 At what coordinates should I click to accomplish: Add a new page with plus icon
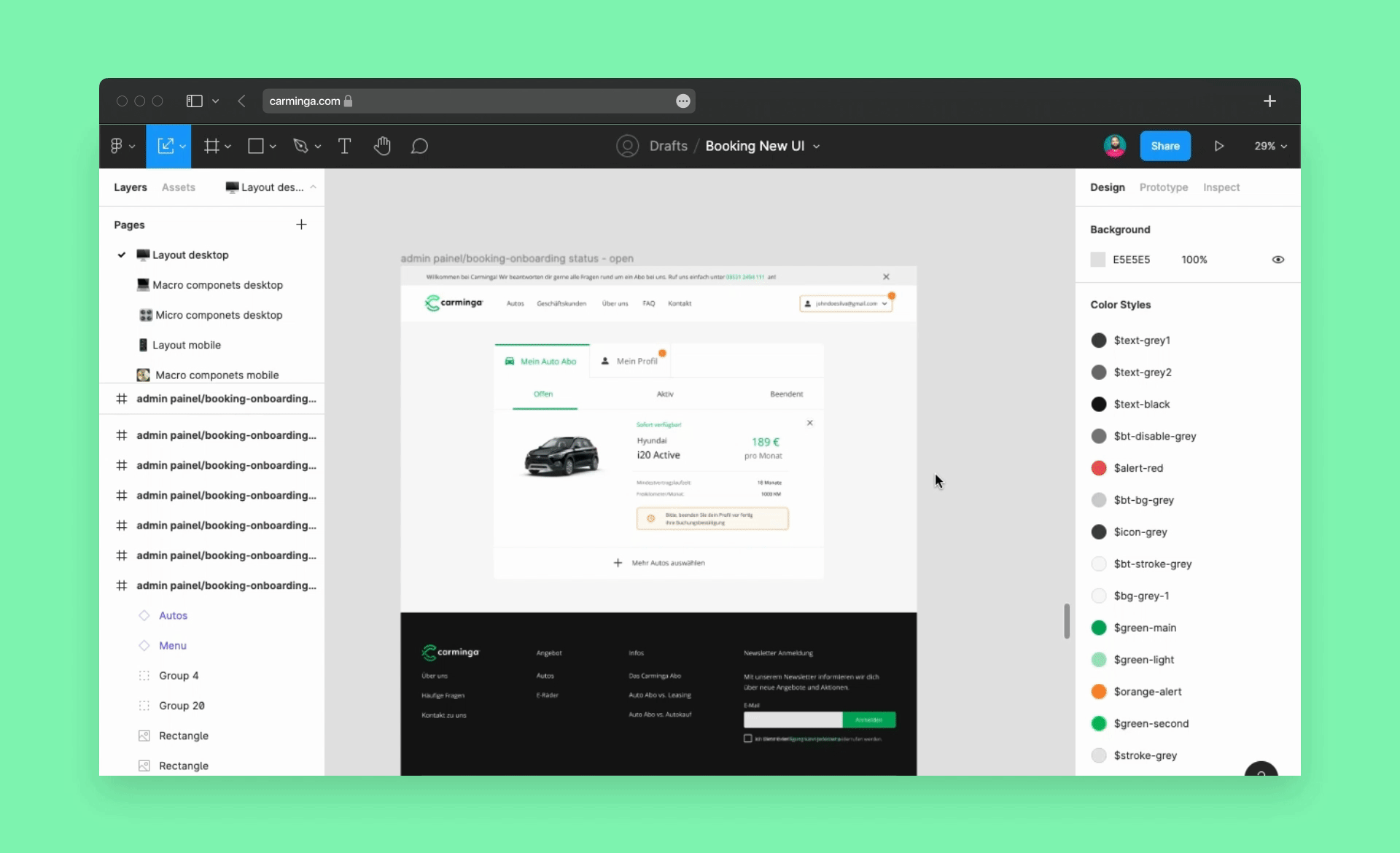coord(301,225)
